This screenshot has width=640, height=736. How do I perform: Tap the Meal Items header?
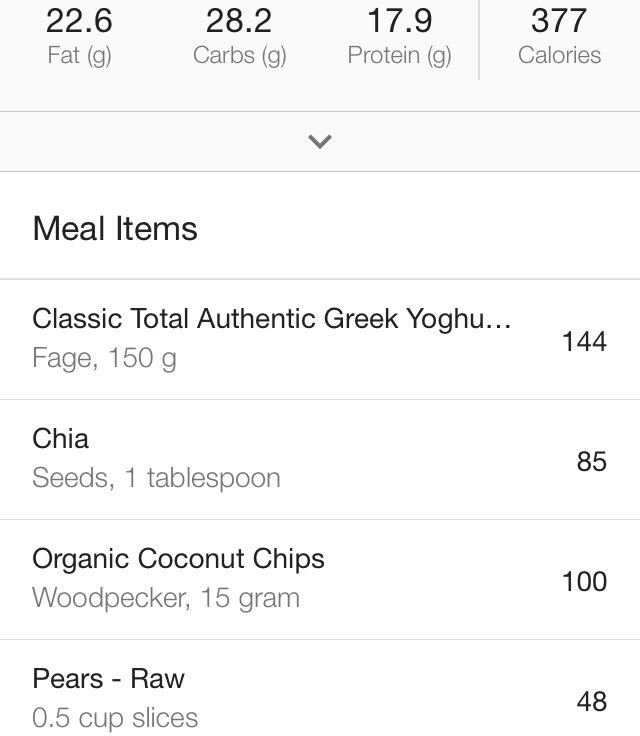pos(115,229)
